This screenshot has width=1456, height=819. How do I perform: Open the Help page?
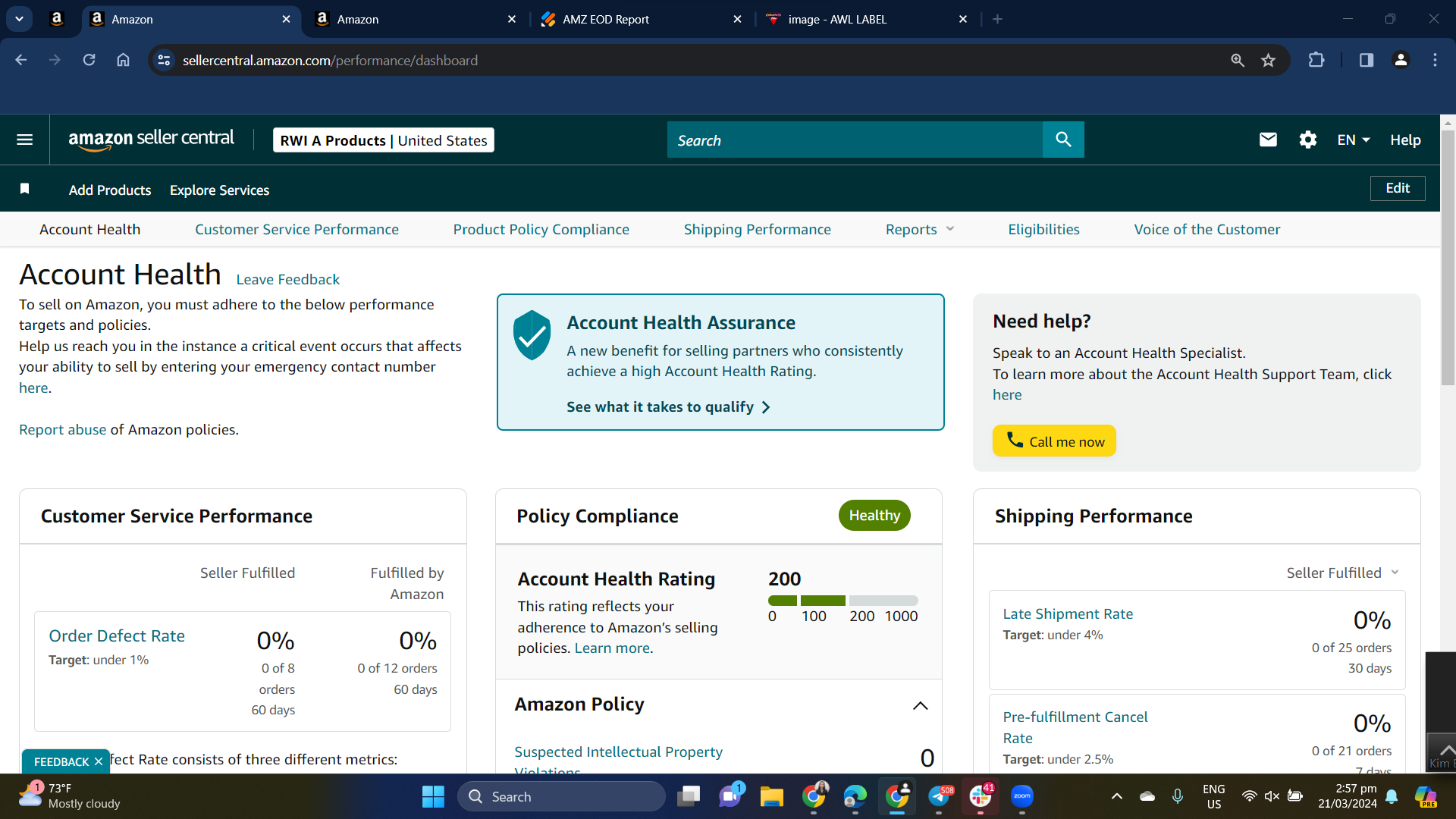click(1405, 140)
